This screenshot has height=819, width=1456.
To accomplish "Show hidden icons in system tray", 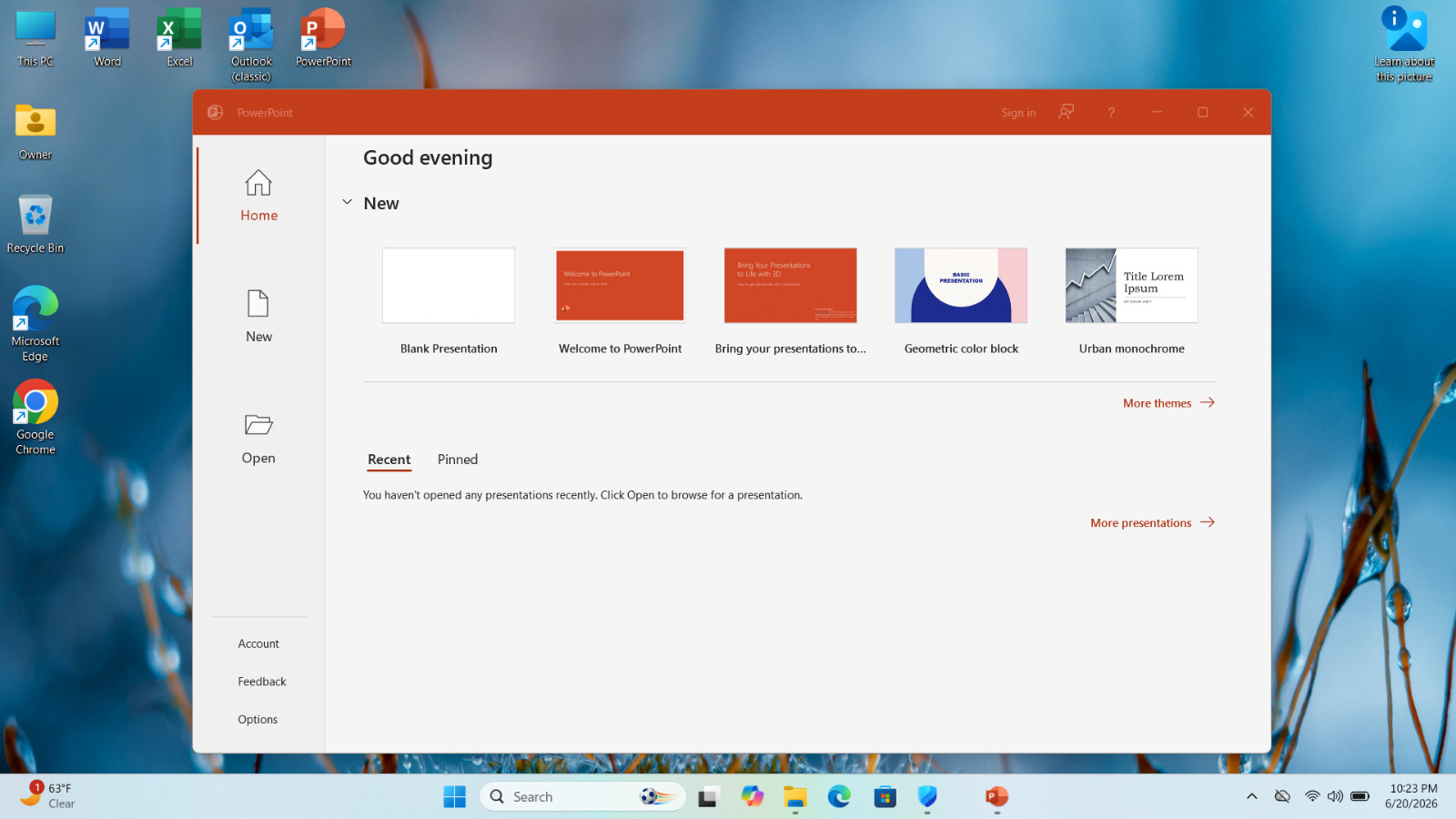I will click(x=1252, y=796).
